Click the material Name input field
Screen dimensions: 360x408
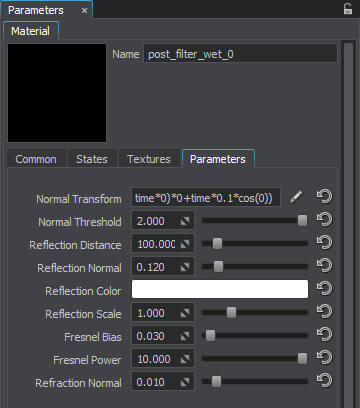tap(240, 53)
